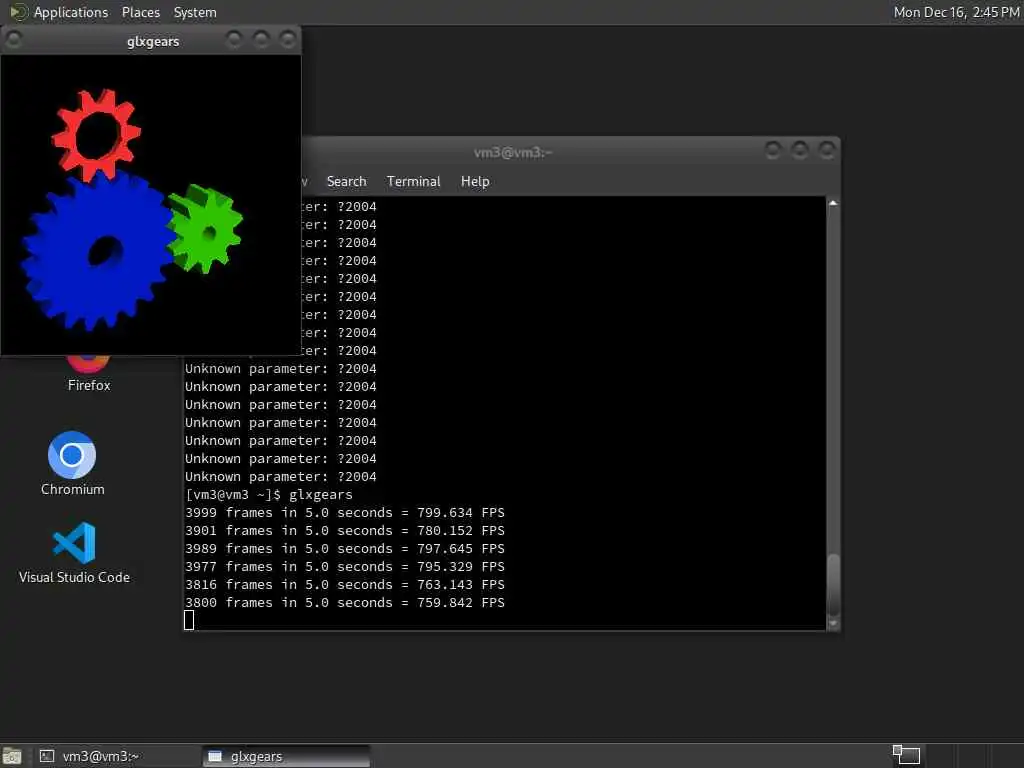
Task: Open the Places menu
Action: (x=140, y=12)
